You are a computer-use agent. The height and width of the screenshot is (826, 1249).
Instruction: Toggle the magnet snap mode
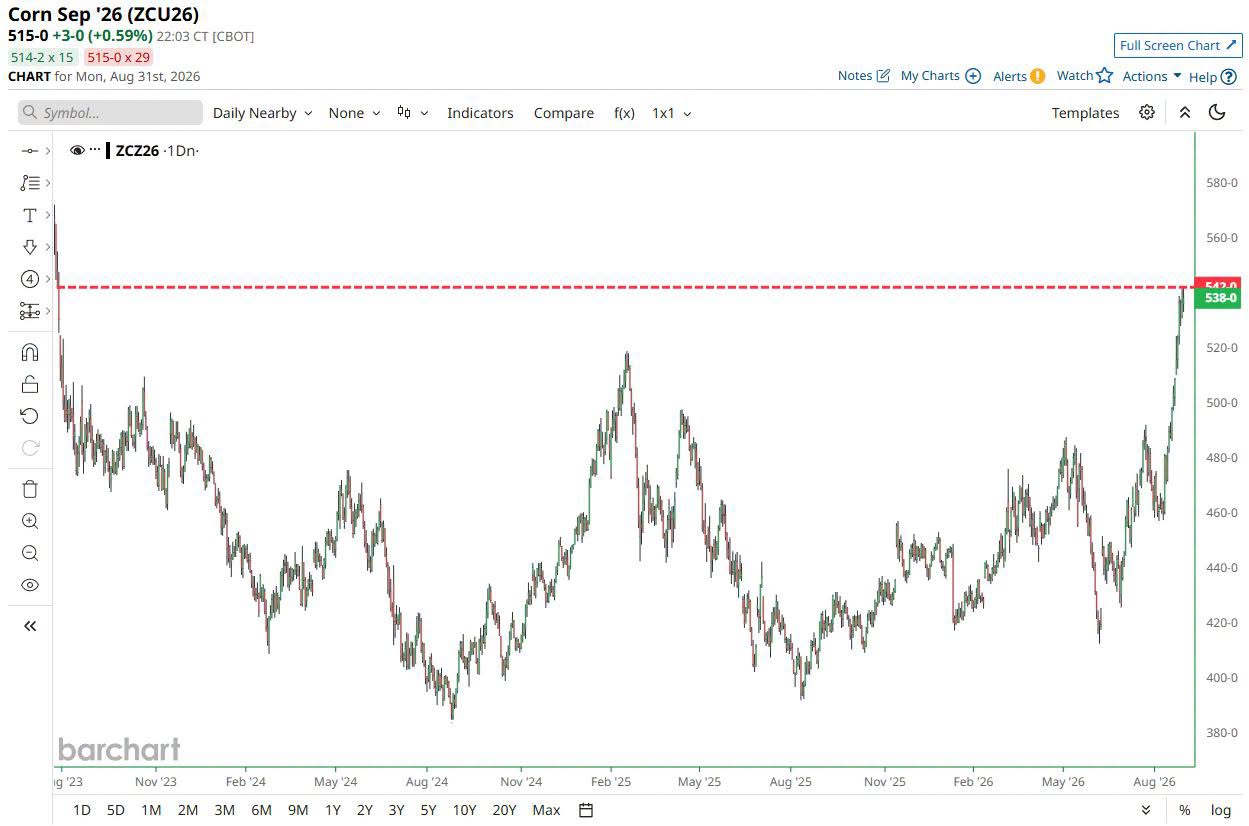(x=30, y=352)
